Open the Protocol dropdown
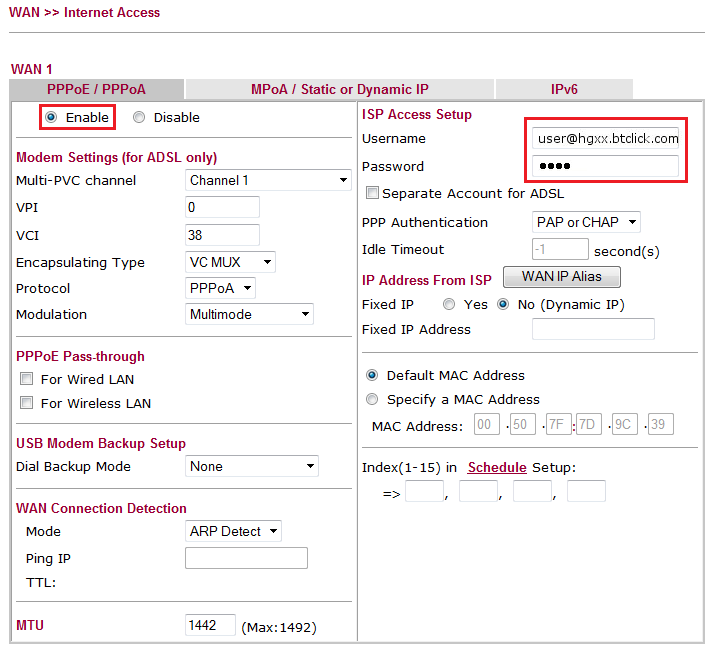The width and height of the screenshot is (717, 653). pyautogui.click(x=220, y=288)
